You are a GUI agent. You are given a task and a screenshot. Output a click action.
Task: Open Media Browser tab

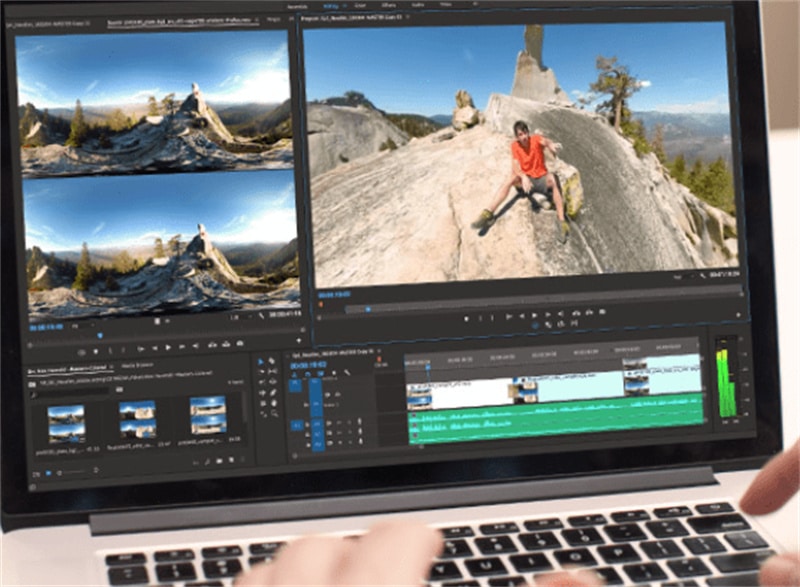coord(137,366)
